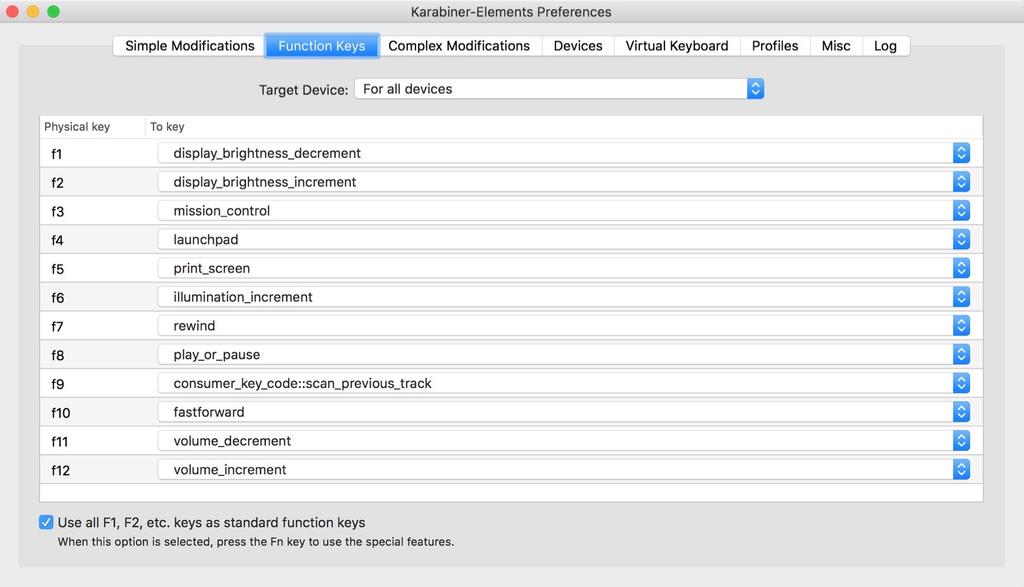Expand the rewind dropdown for f7
This screenshot has width=1024, height=587.
[564, 325]
